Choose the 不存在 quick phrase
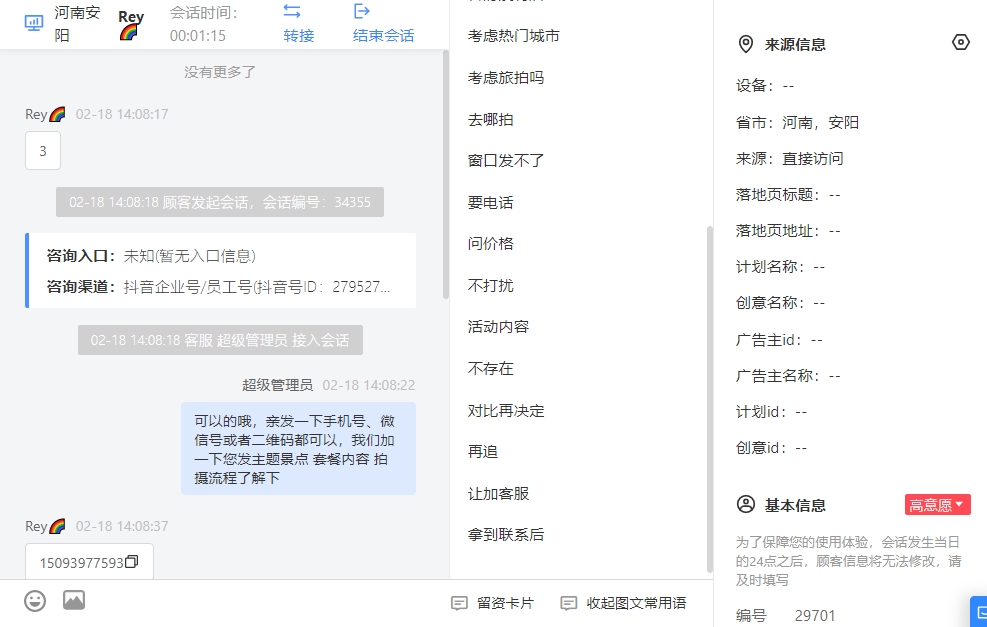The width and height of the screenshot is (987, 627). pyautogui.click(x=490, y=368)
